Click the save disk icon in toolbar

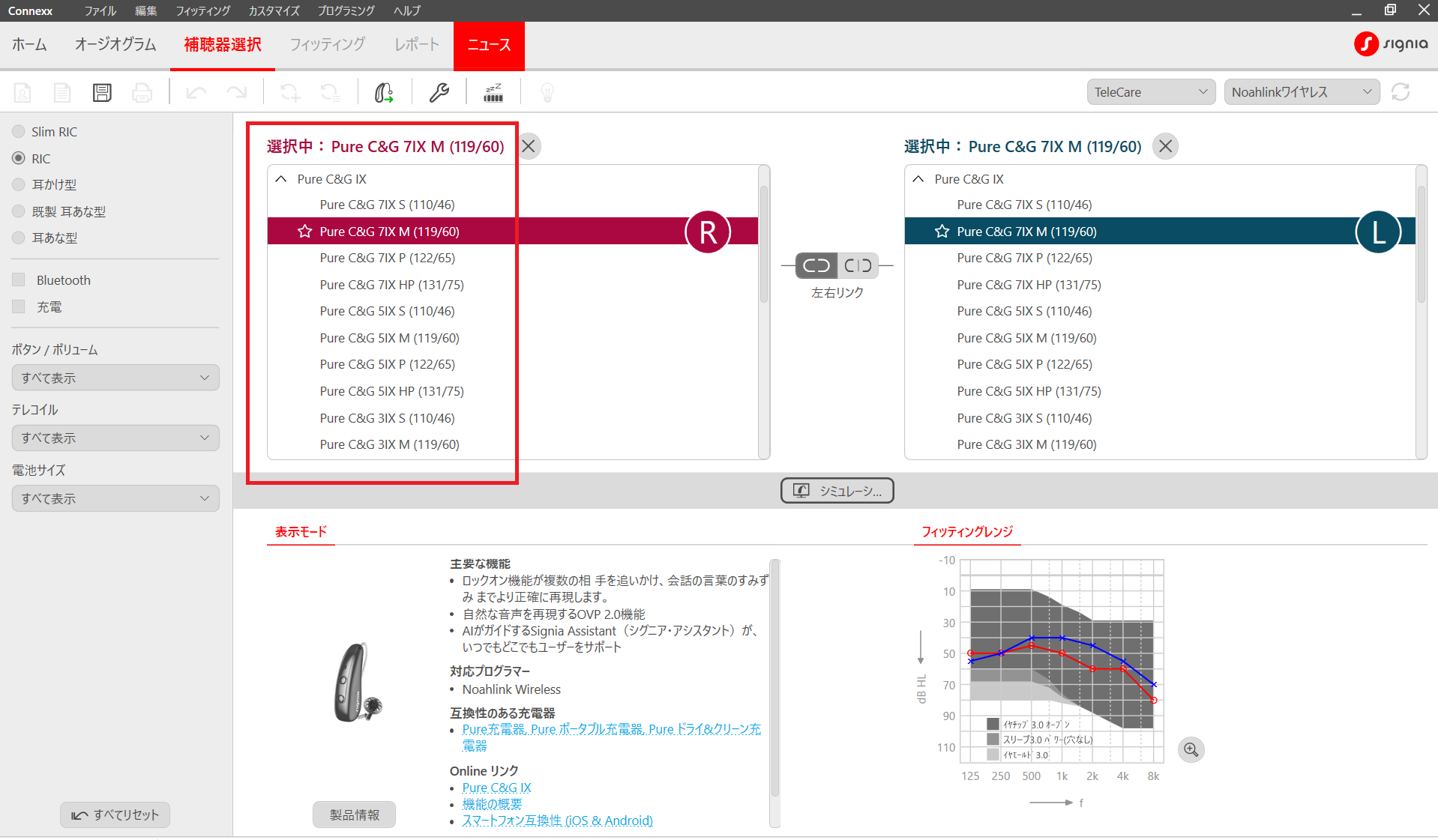click(102, 92)
